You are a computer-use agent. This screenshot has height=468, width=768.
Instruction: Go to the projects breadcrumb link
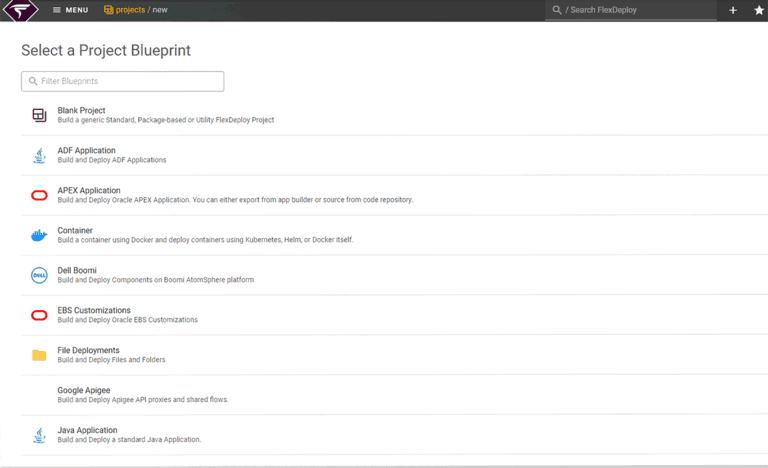(130, 10)
